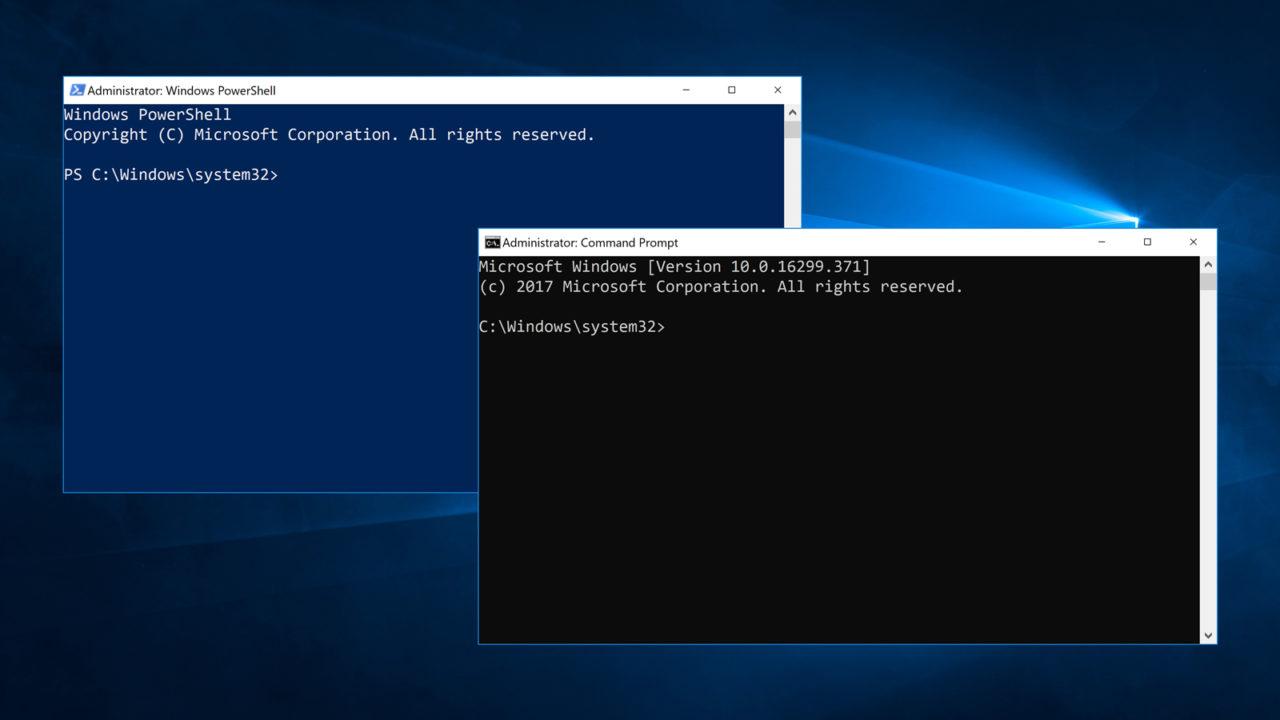Select the Windows PowerShell copyright text line

coord(330,134)
